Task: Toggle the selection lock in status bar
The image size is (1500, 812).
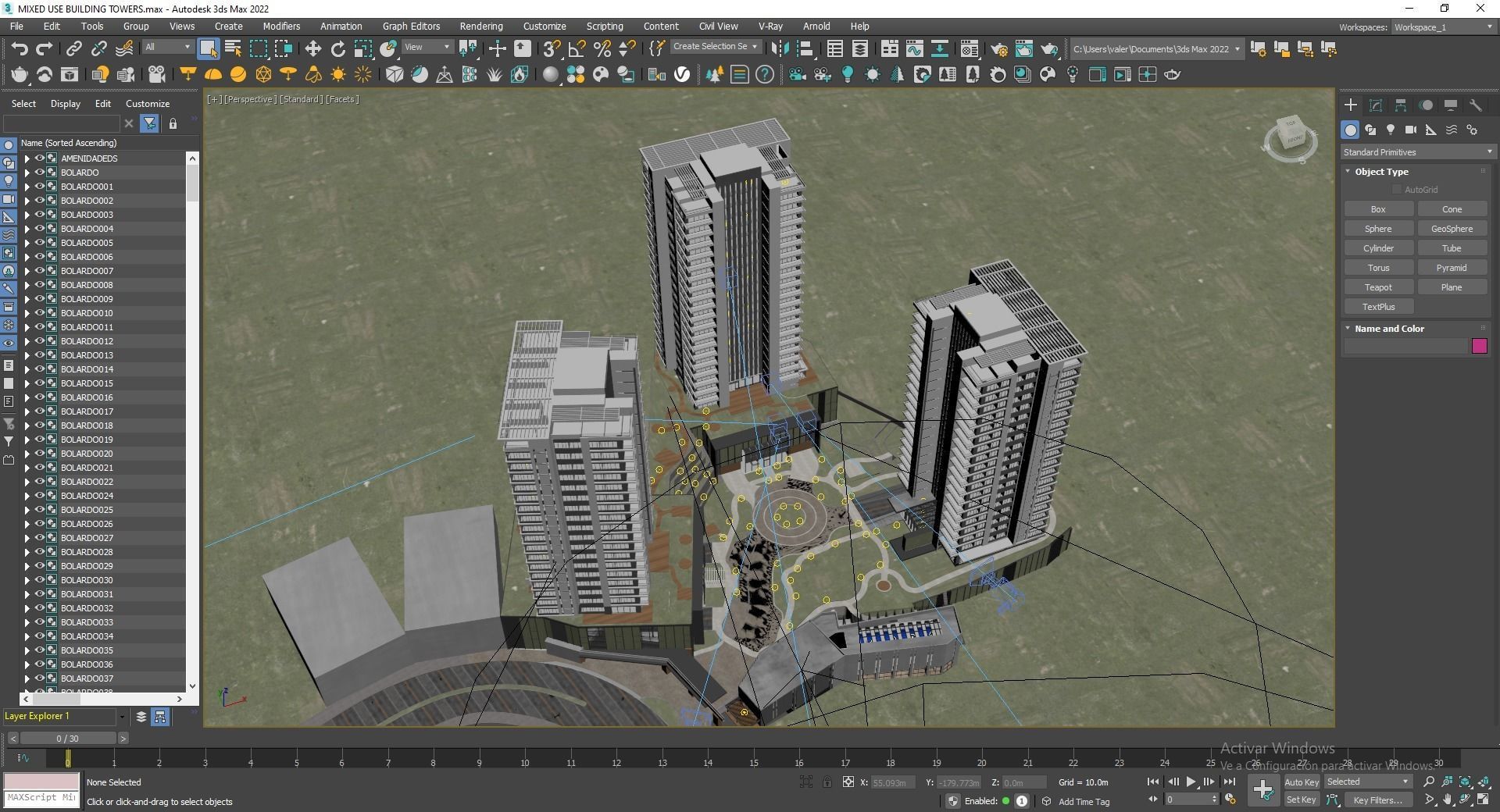Action: (x=827, y=782)
